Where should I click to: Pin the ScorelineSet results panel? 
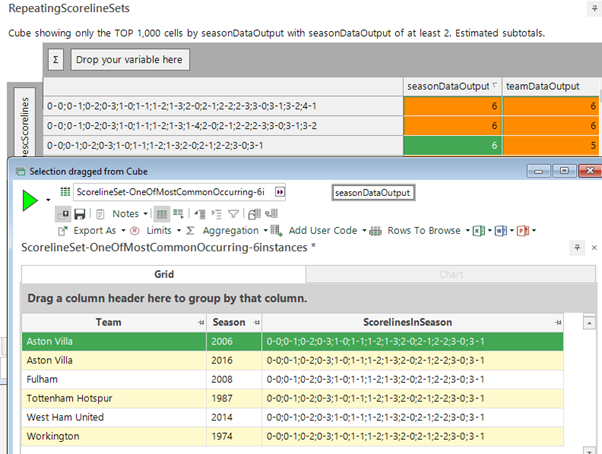point(577,248)
